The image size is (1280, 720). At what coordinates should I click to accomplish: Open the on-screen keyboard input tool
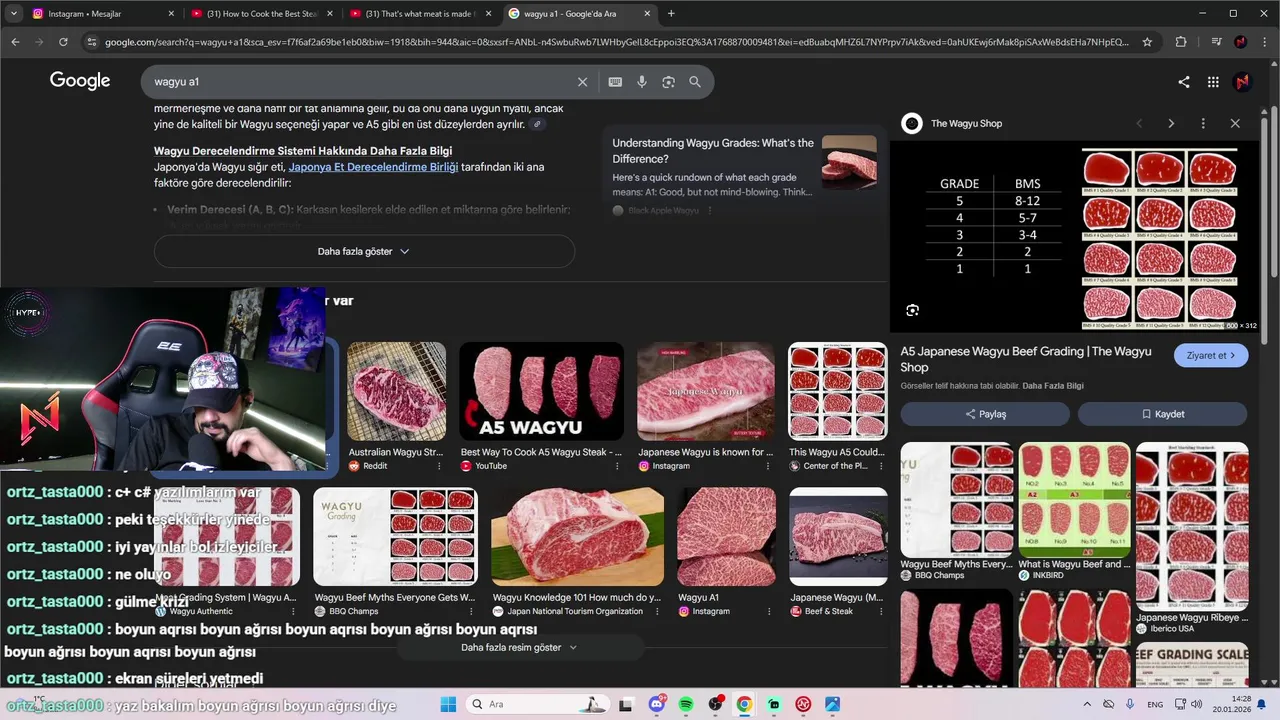pos(615,82)
